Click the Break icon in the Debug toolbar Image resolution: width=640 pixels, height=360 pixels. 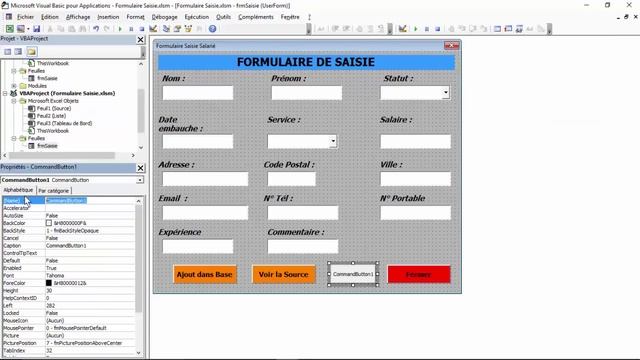(x=427, y=29)
